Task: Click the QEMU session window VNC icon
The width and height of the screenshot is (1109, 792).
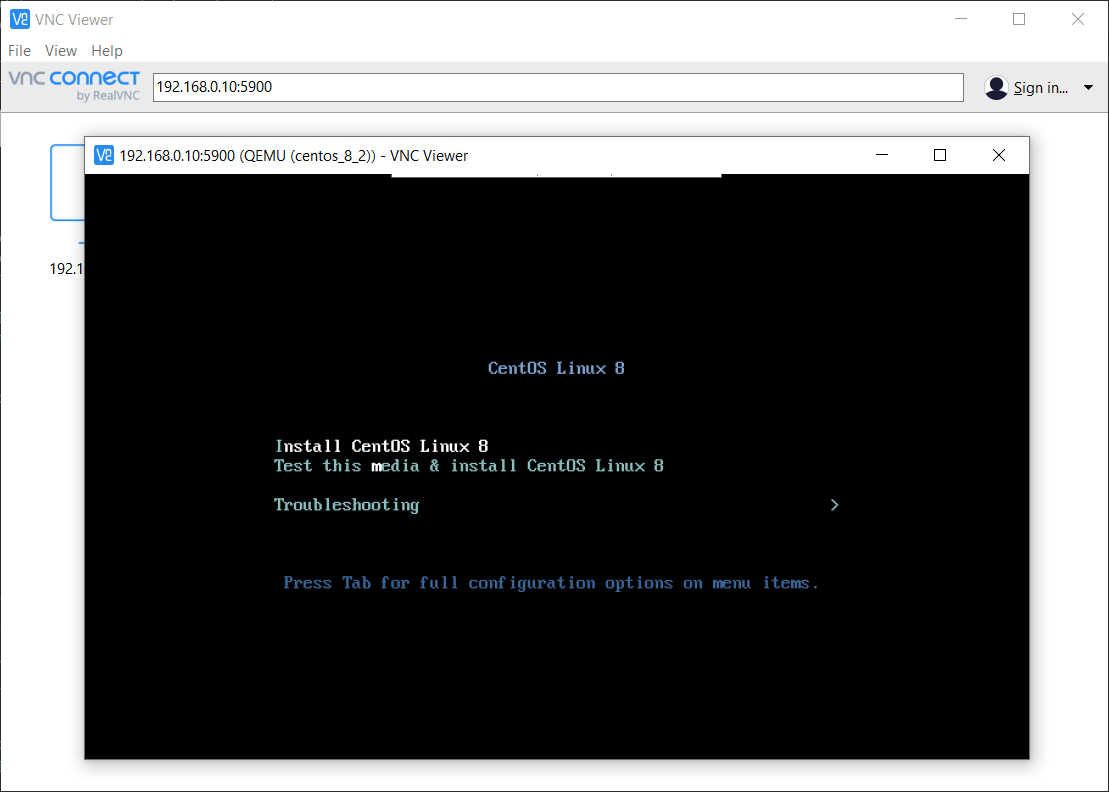Action: 104,155
